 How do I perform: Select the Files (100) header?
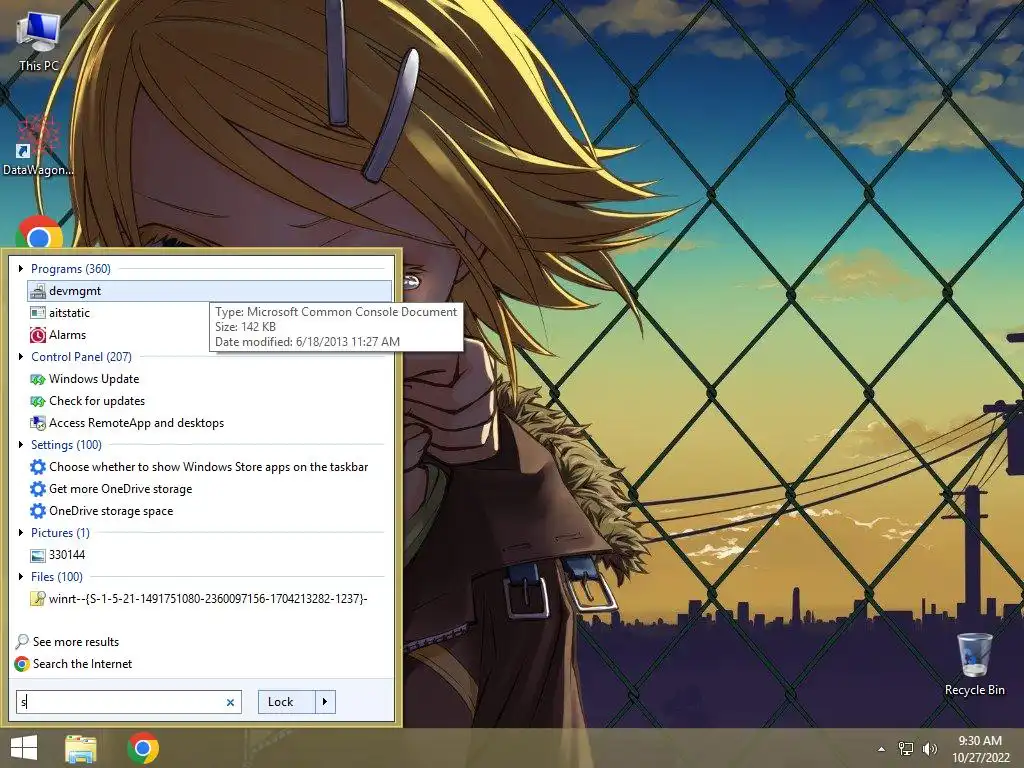point(57,577)
